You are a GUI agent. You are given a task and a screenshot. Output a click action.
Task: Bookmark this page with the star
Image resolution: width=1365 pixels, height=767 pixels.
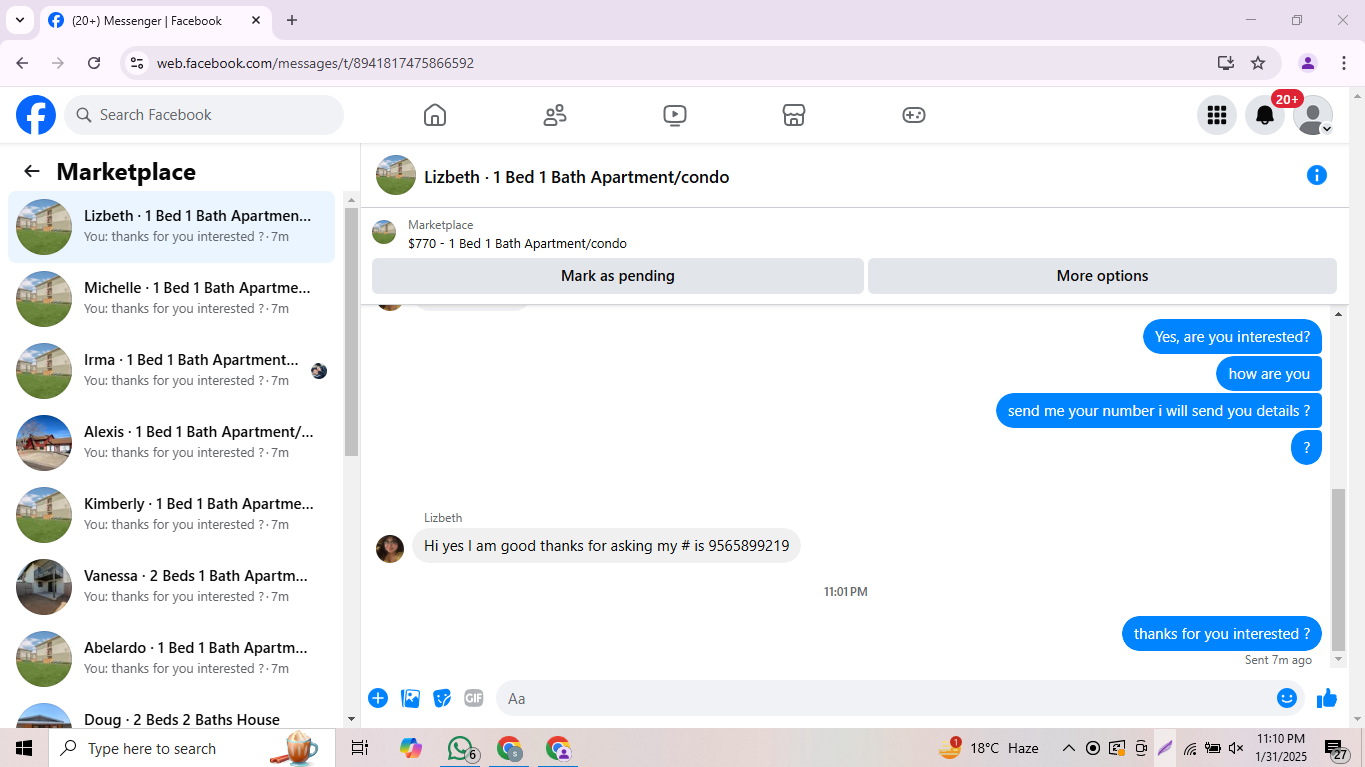1258,63
